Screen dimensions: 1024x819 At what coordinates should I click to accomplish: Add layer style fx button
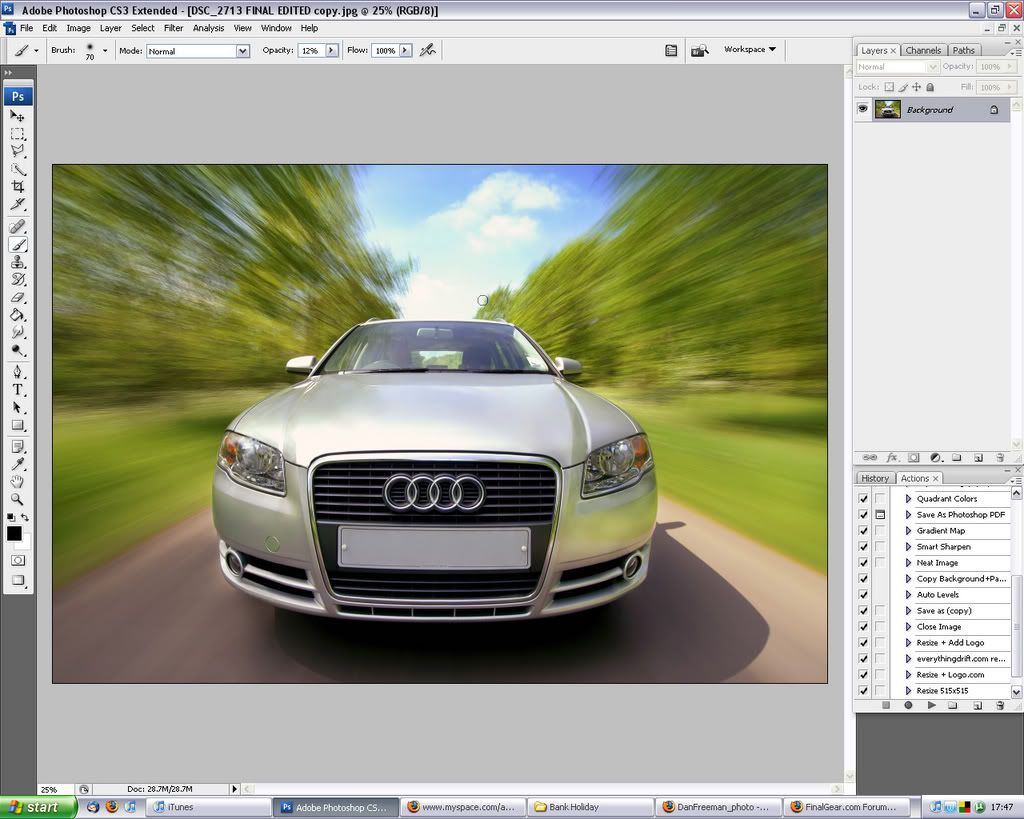pyautogui.click(x=891, y=458)
